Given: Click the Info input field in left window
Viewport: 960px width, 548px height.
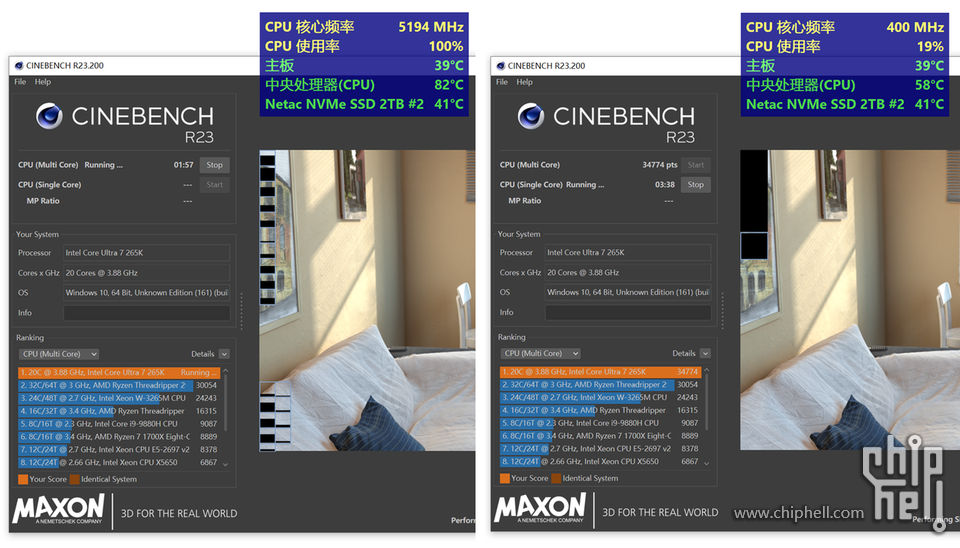Looking at the screenshot, I should click(147, 313).
